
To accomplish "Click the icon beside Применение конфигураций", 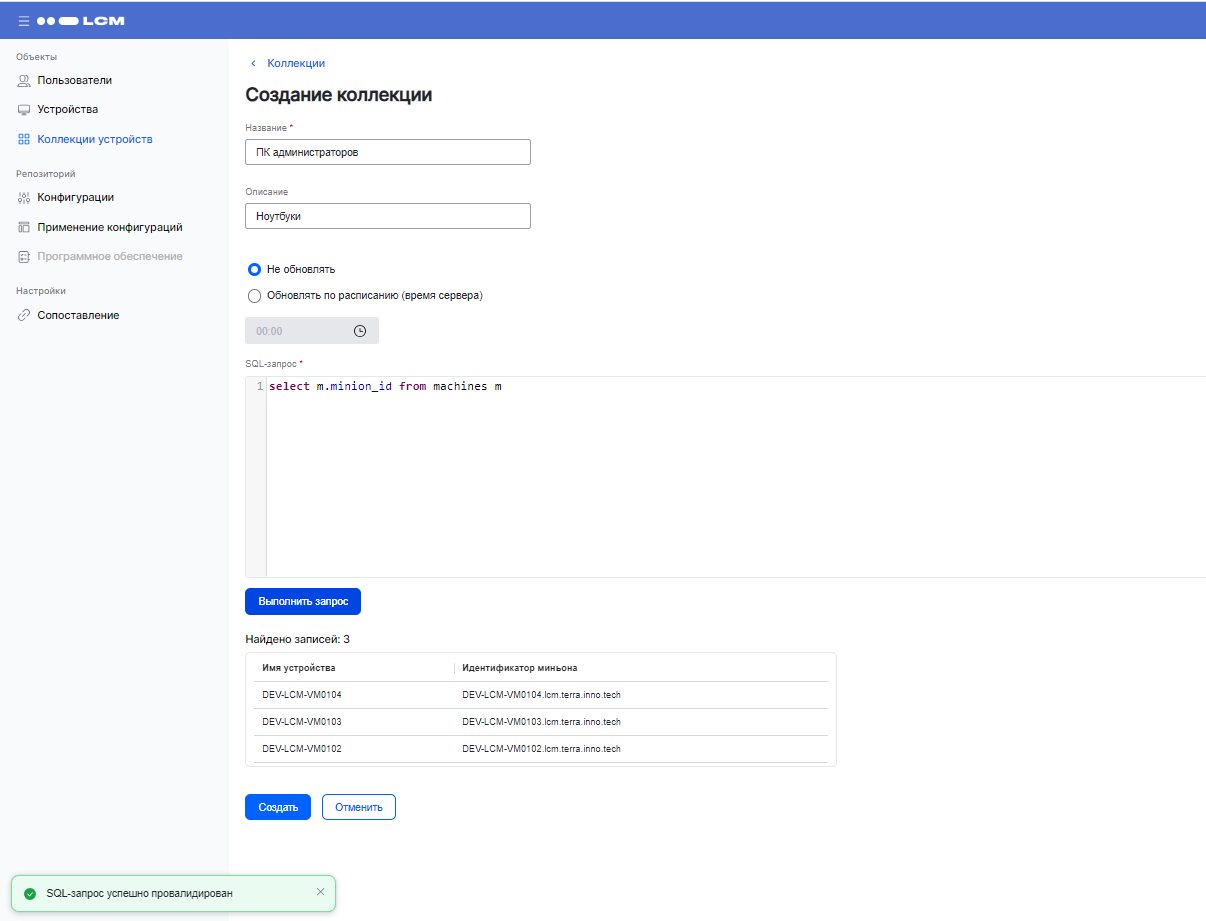I will click(24, 228).
